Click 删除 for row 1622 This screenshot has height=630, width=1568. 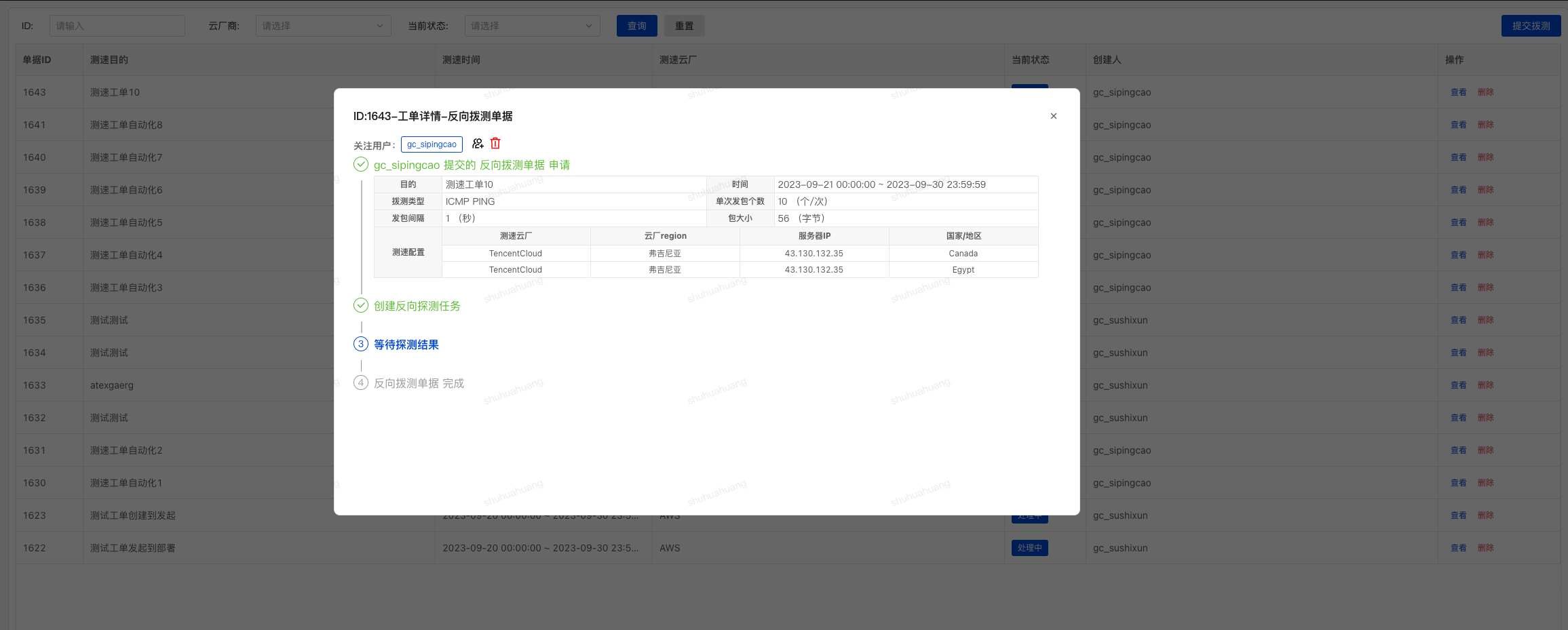pyautogui.click(x=1485, y=548)
